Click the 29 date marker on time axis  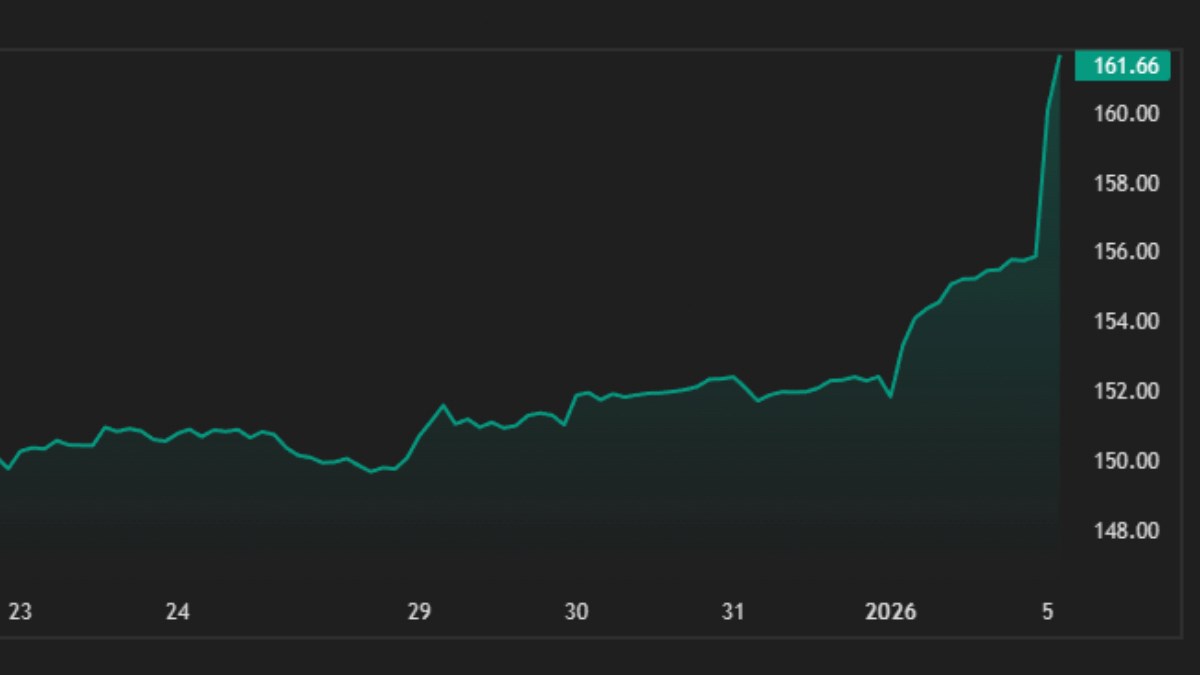[419, 612]
